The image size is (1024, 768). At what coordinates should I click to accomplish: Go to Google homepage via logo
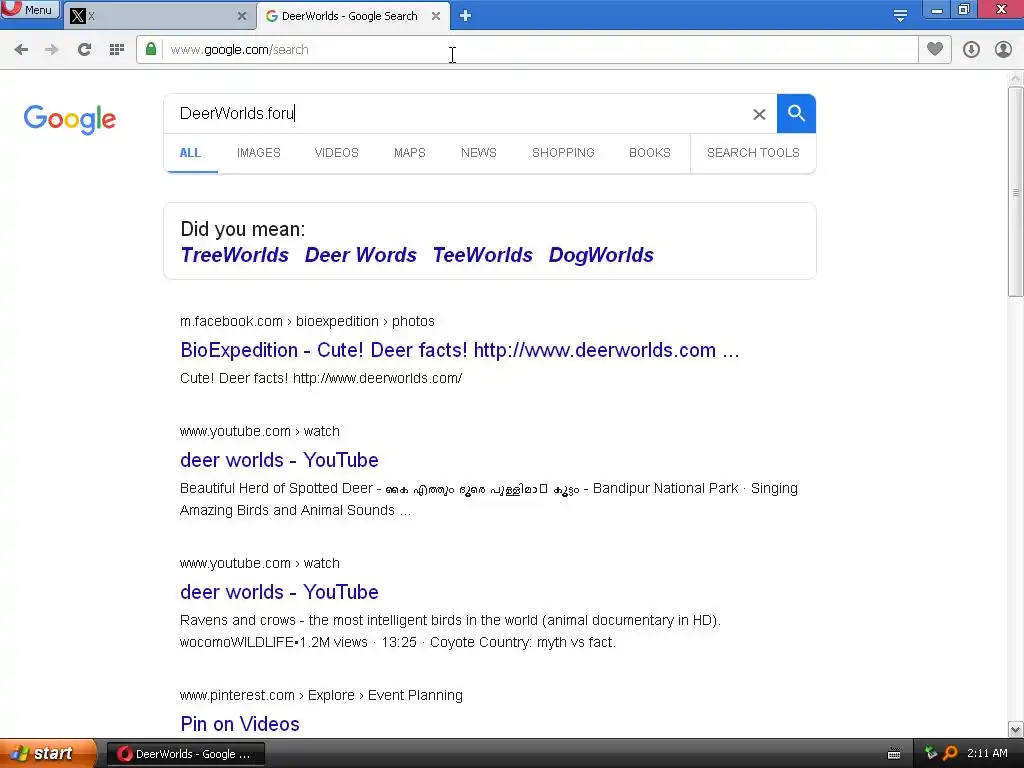coord(70,119)
